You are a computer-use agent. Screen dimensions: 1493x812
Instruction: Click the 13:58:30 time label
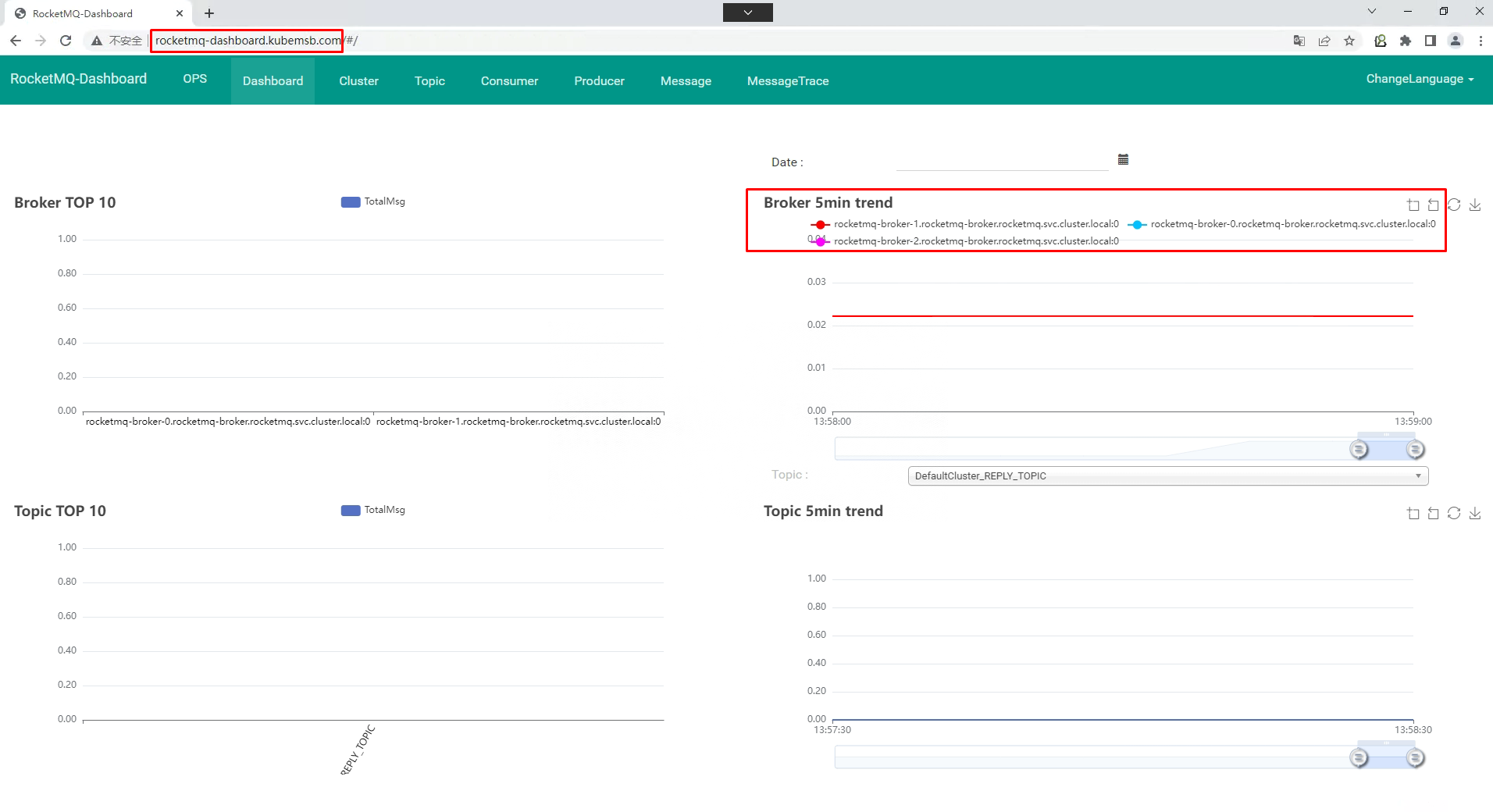point(1413,730)
